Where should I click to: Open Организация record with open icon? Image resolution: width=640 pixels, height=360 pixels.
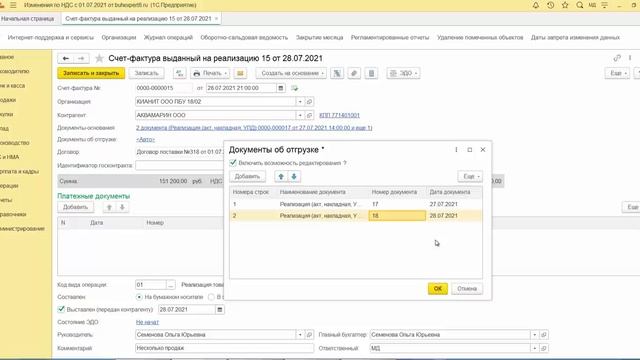[309, 101]
